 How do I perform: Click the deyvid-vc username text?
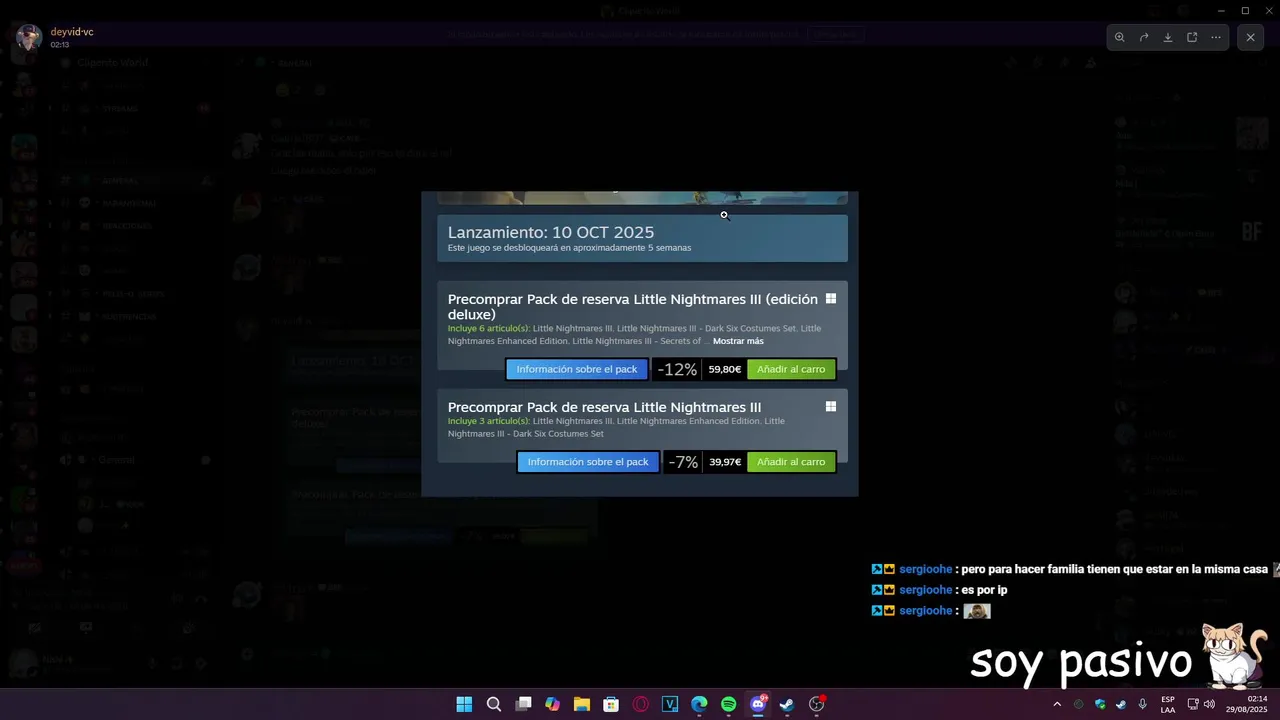[x=72, y=32]
